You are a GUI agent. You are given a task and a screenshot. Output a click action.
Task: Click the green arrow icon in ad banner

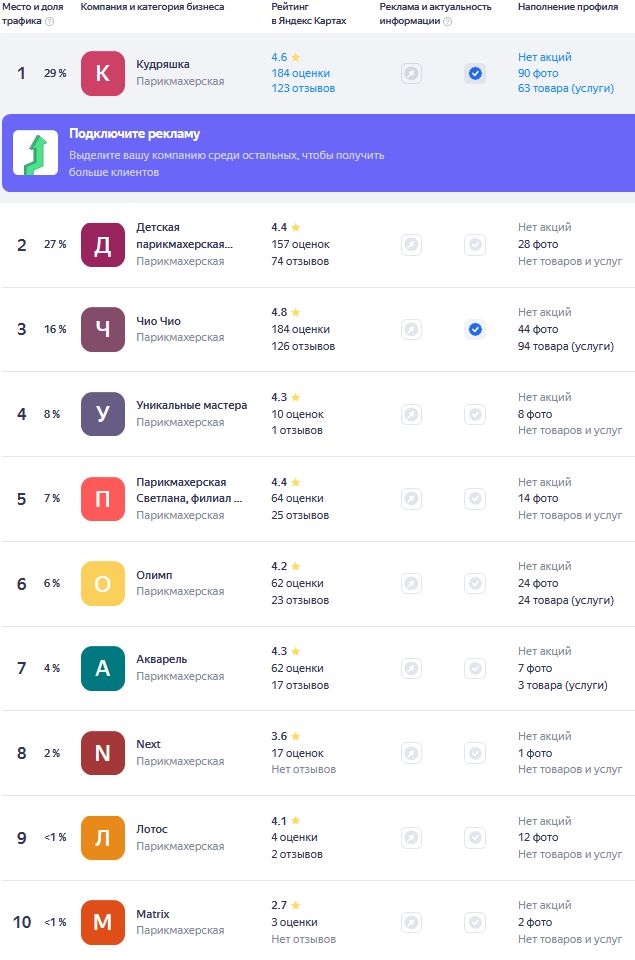click(36, 152)
